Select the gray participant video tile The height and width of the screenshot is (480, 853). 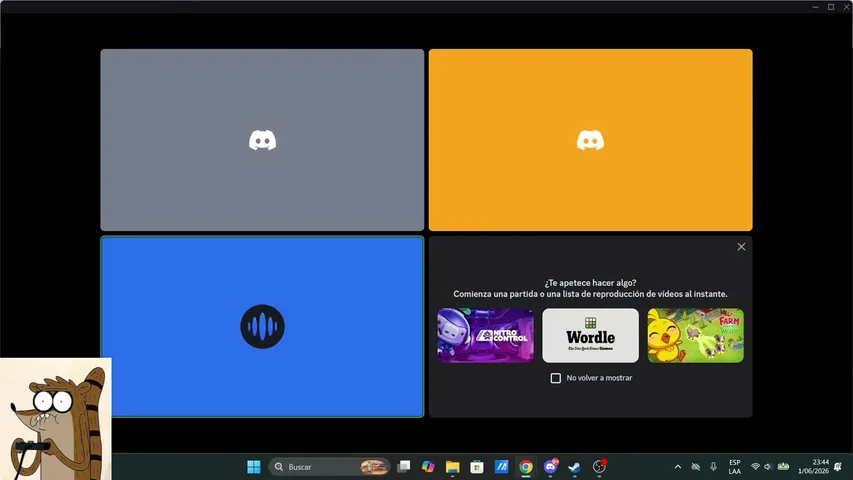pyautogui.click(x=262, y=140)
